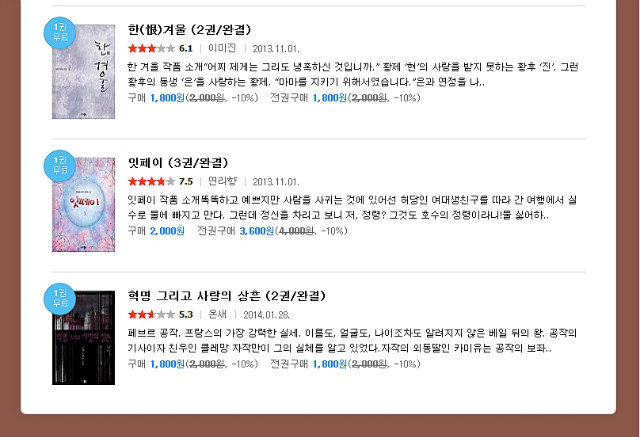640x437 pixels.
Task: Click the star rating for 혁명 그리고 사랑의 상흔
Action: (x=151, y=315)
